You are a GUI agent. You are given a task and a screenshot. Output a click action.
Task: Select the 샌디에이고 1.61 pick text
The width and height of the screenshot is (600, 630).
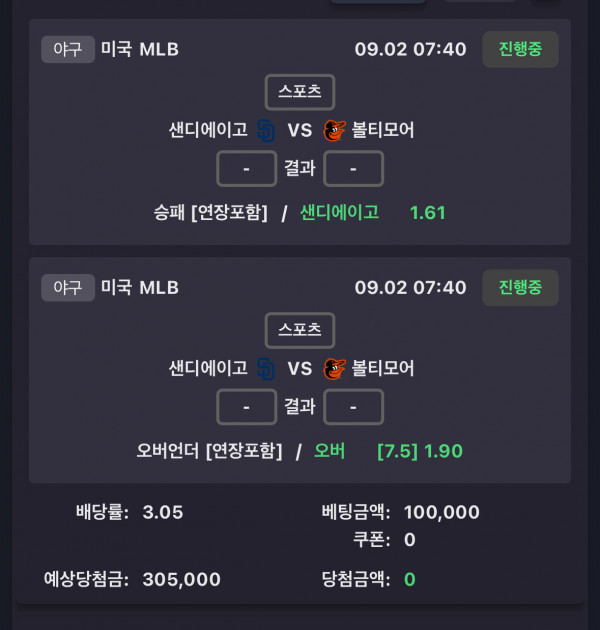373,213
